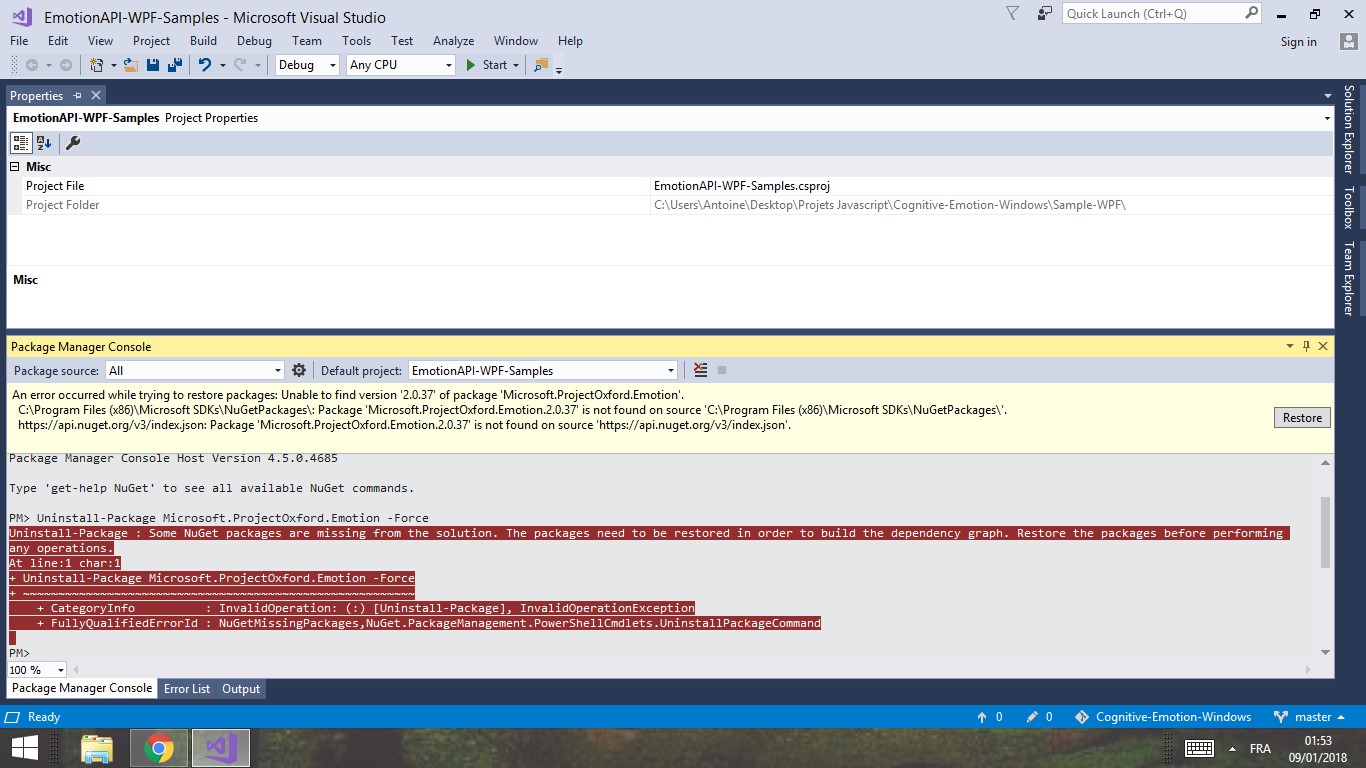Open the Team menu
Viewport: 1366px width, 768px height.
306,41
